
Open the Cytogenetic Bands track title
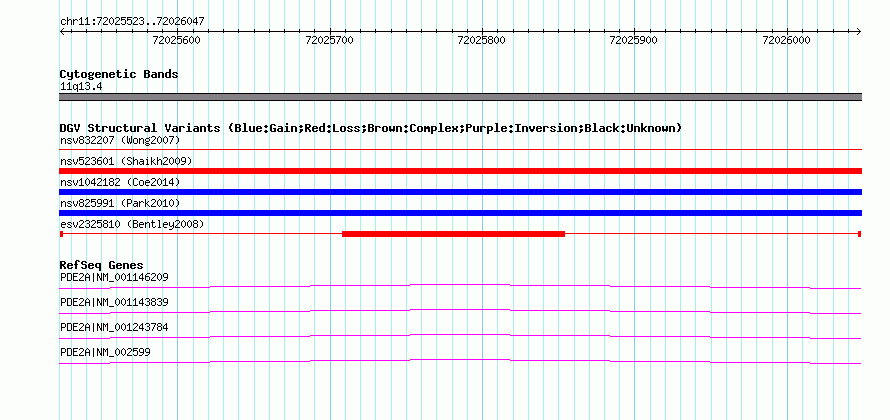click(119, 74)
